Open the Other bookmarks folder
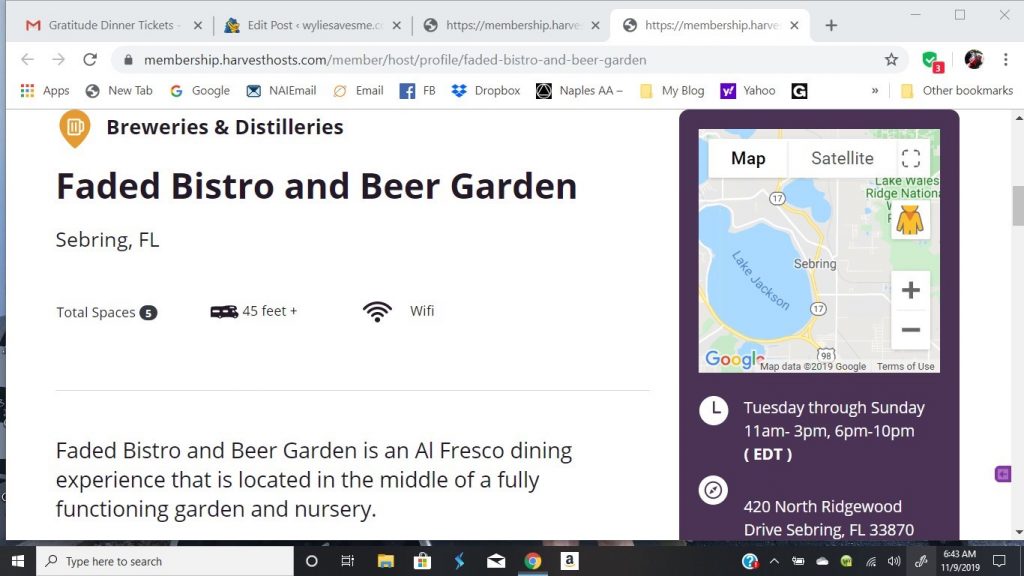Image resolution: width=1024 pixels, height=576 pixels. [x=956, y=90]
